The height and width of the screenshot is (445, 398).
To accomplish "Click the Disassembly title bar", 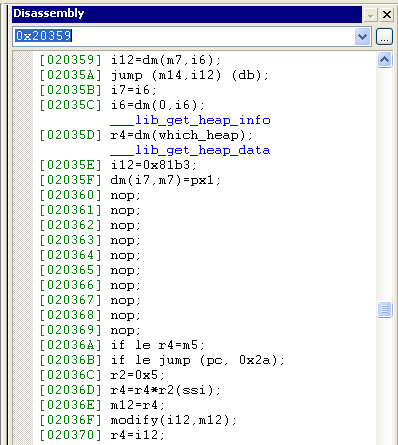I will (x=187, y=14).
